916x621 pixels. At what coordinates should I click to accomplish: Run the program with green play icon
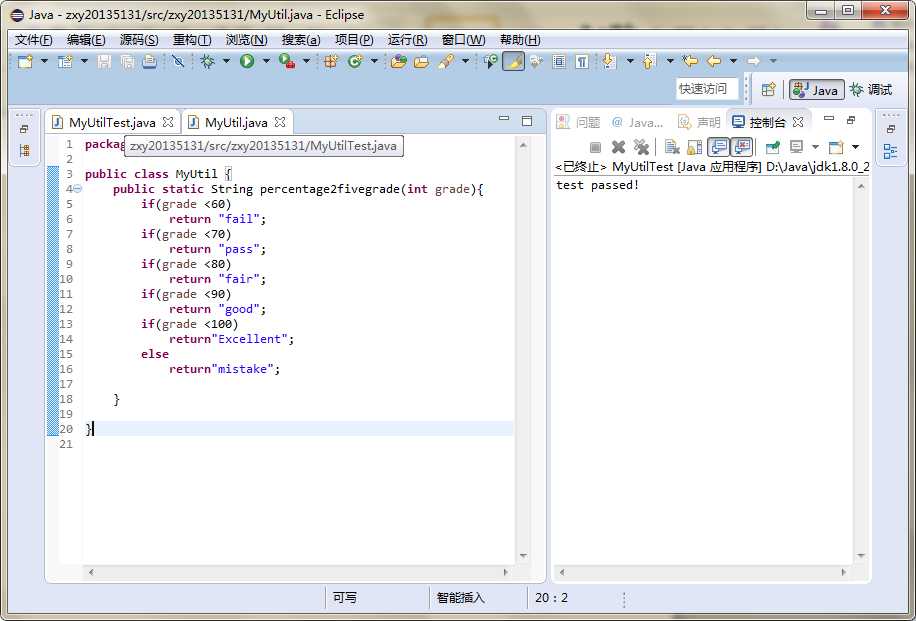(x=247, y=61)
